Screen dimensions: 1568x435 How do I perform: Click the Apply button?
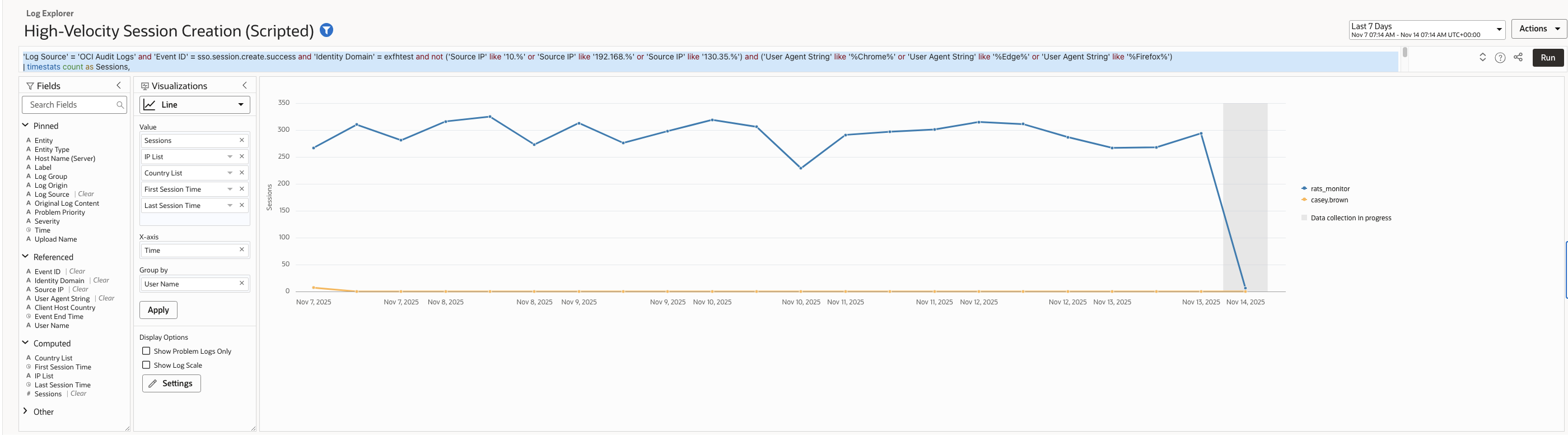click(158, 309)
